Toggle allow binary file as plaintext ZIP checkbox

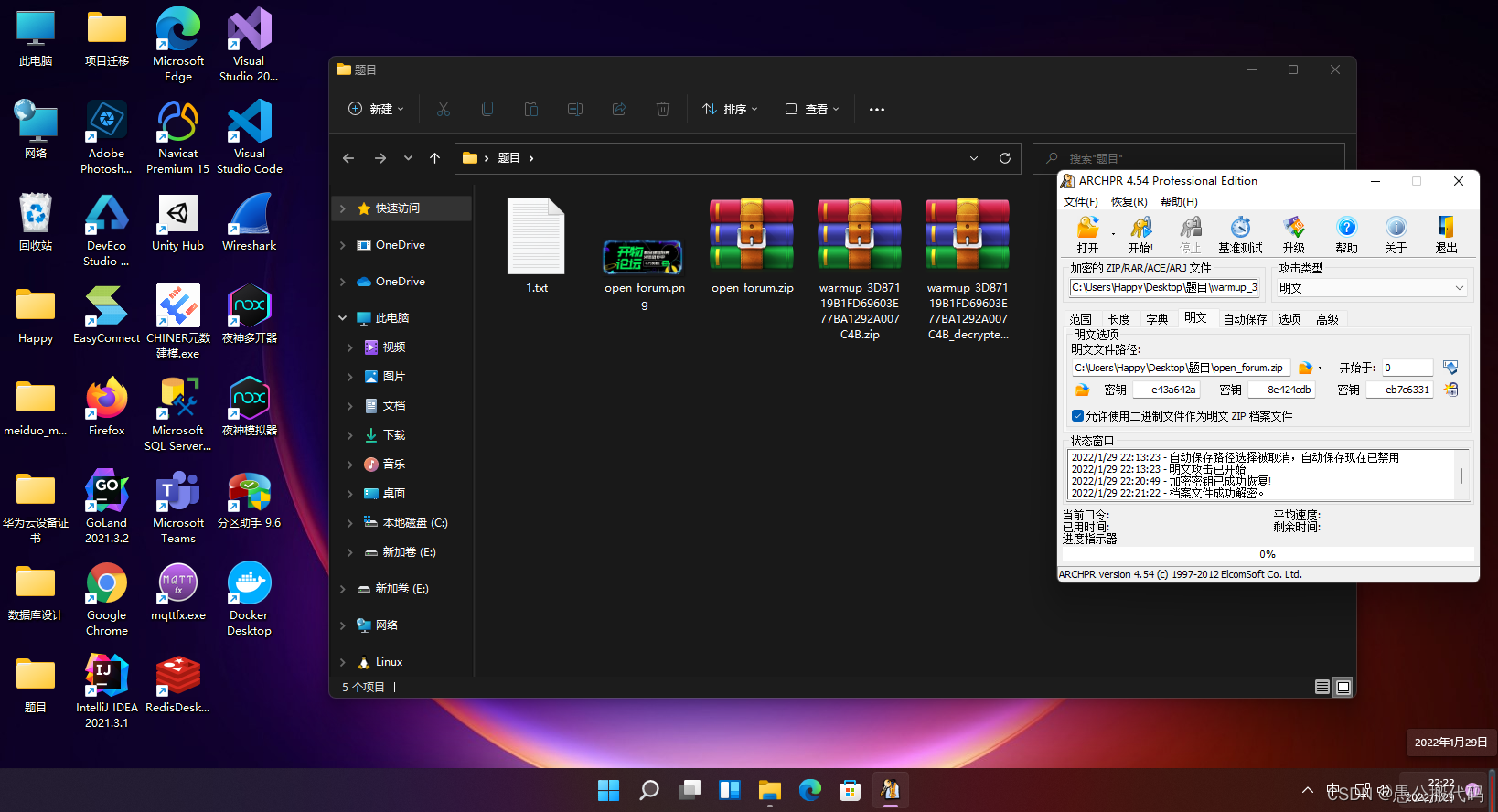pos(1077,416)
